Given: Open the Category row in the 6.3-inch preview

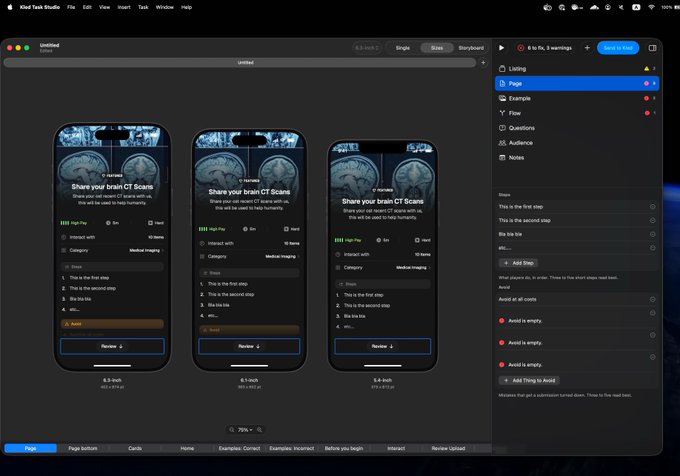Looking at the screenshot, I should 112,250.
